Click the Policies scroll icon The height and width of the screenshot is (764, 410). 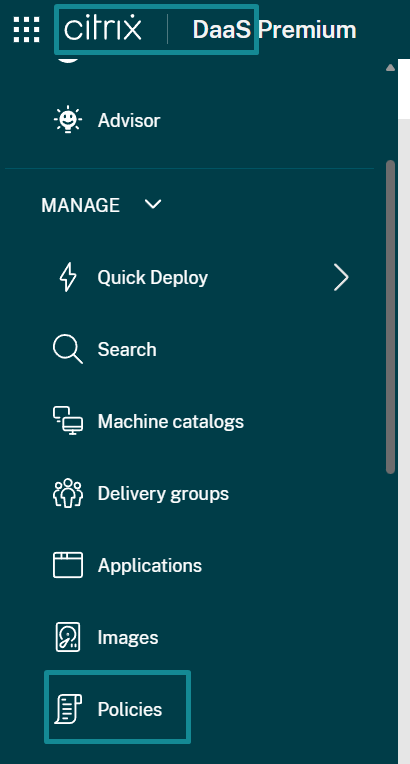(68, 709)
